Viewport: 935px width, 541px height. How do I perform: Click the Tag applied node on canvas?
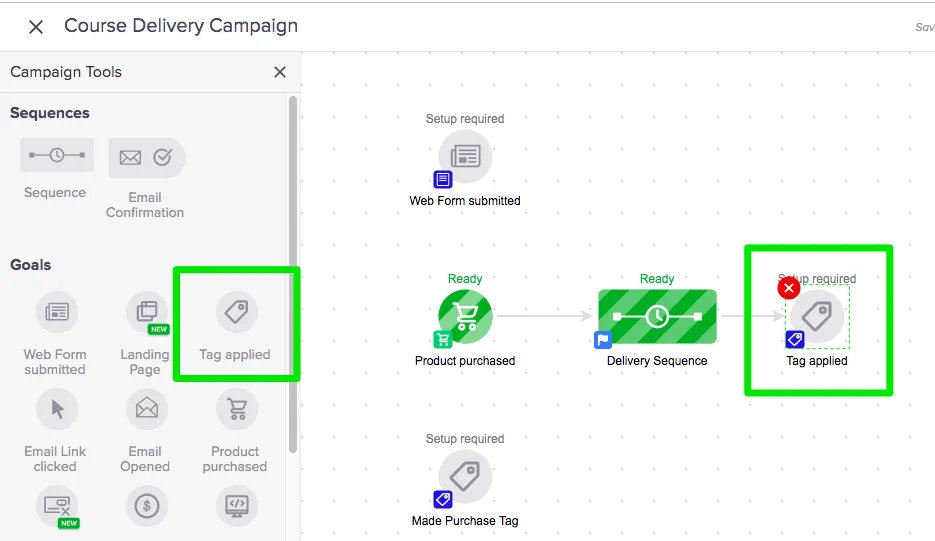[818, 318]
